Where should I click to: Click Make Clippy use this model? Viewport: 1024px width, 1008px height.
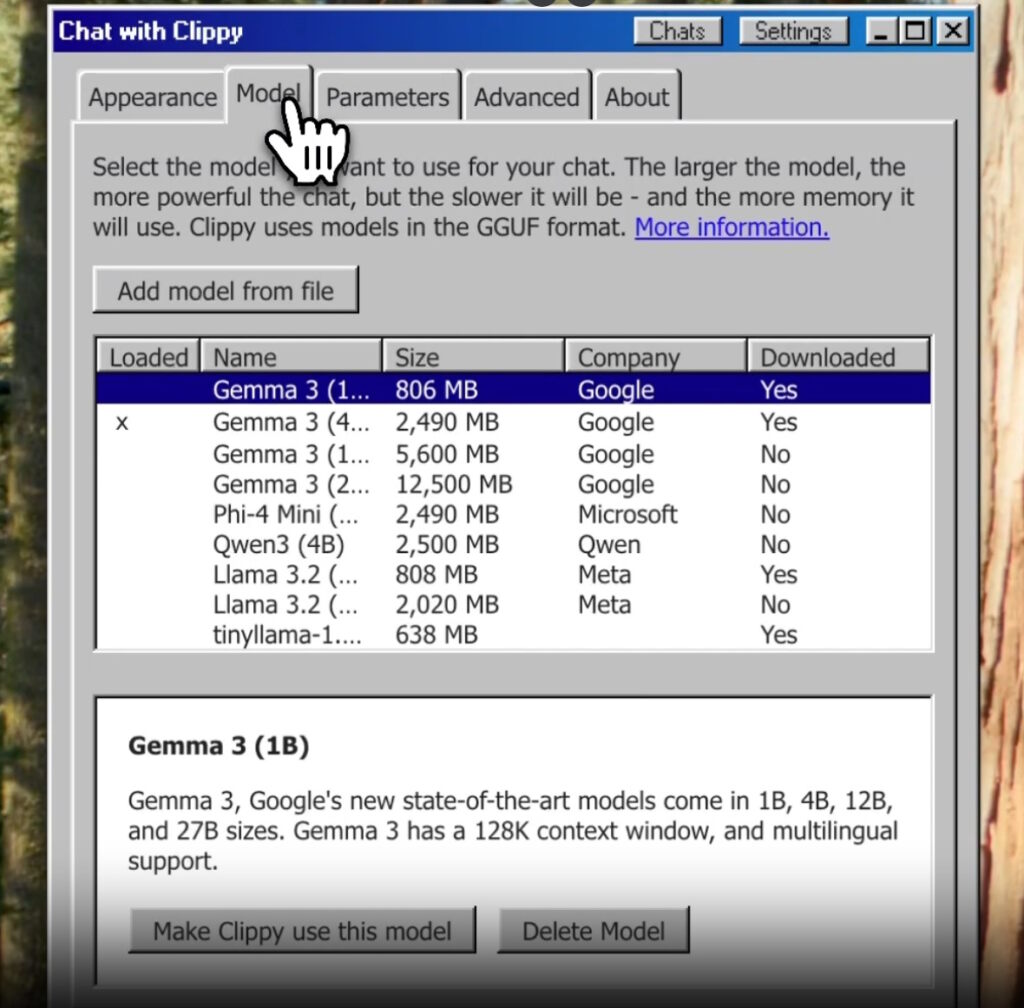pyautogui.click(x=302, y=930)
